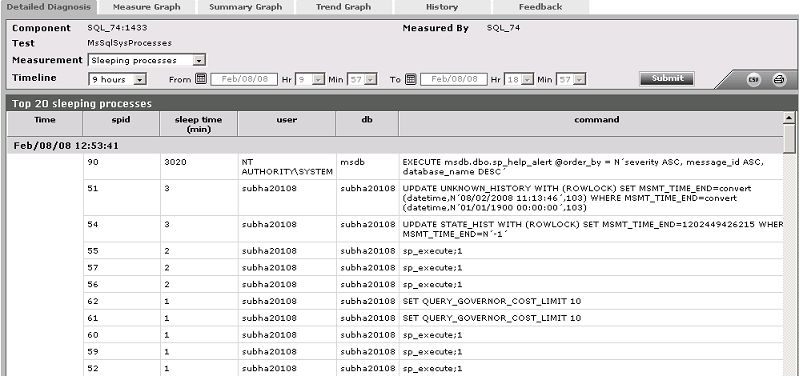Select the Feb/08/08 12:53:41 timestamp row
This screenshot has width=799, height=376.
395,146
